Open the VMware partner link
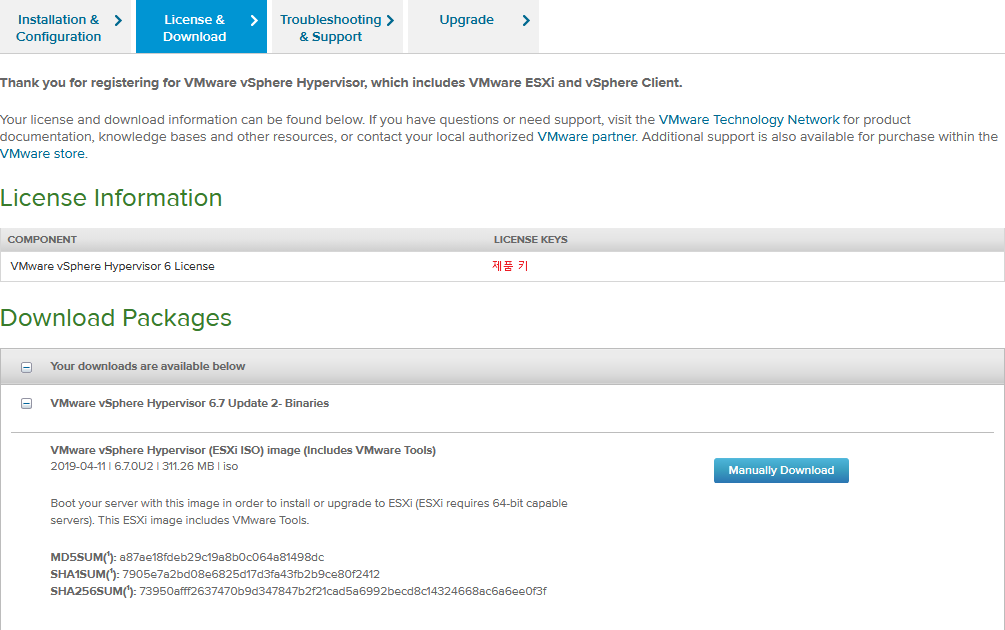 pos(586,137)
